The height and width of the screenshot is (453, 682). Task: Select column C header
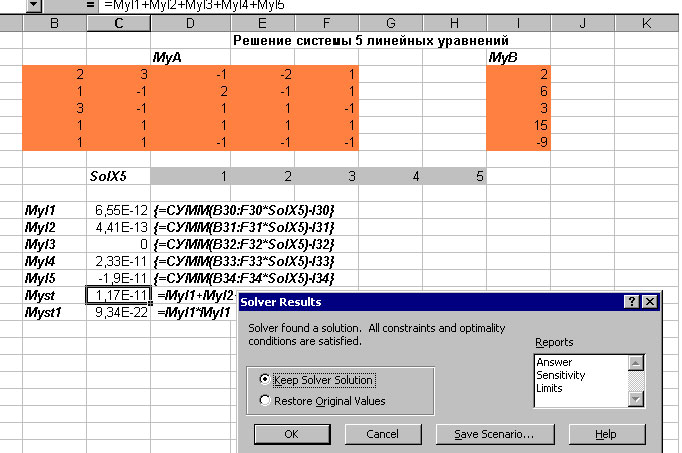click(x=119, y=22)
